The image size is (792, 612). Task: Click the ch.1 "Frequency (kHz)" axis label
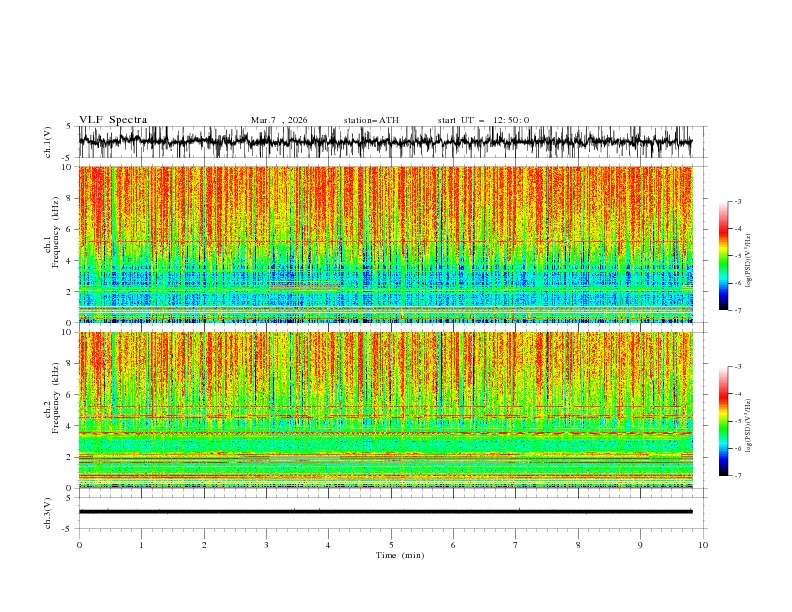[56, 232]
